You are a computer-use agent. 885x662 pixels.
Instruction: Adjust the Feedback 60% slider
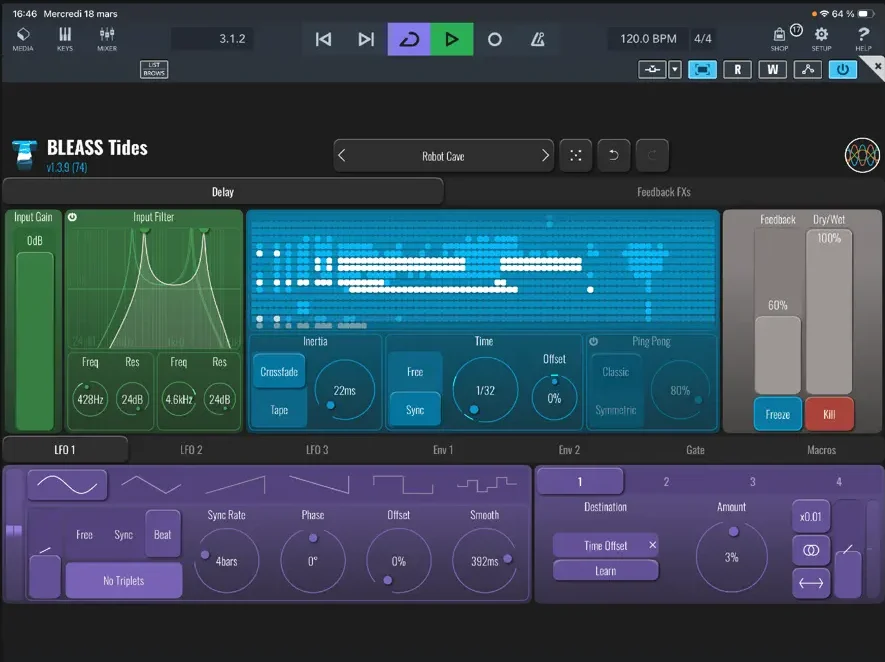[778, 354]
